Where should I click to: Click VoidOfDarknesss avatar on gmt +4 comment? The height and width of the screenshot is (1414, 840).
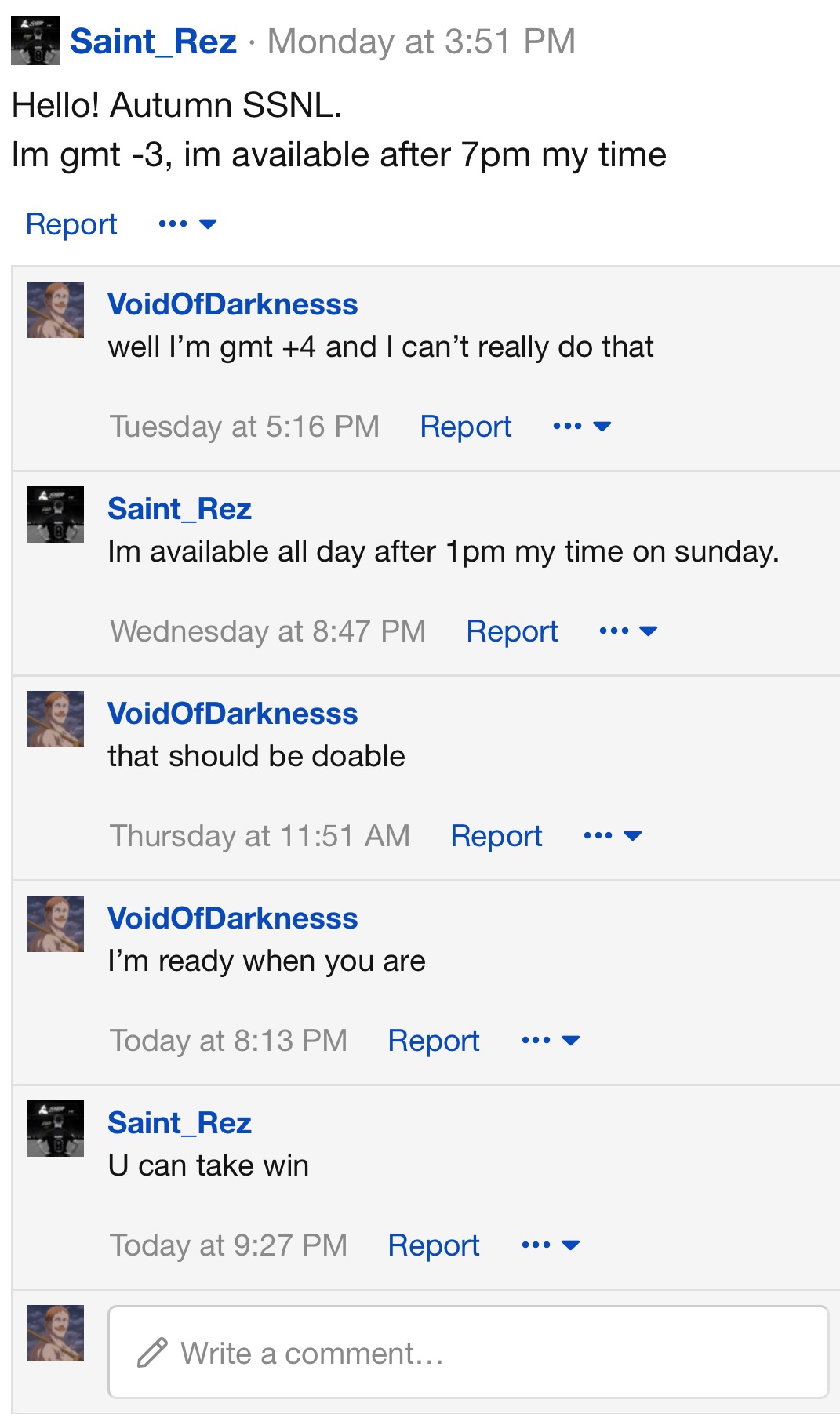pyautogui.click(x=56, y=310)
